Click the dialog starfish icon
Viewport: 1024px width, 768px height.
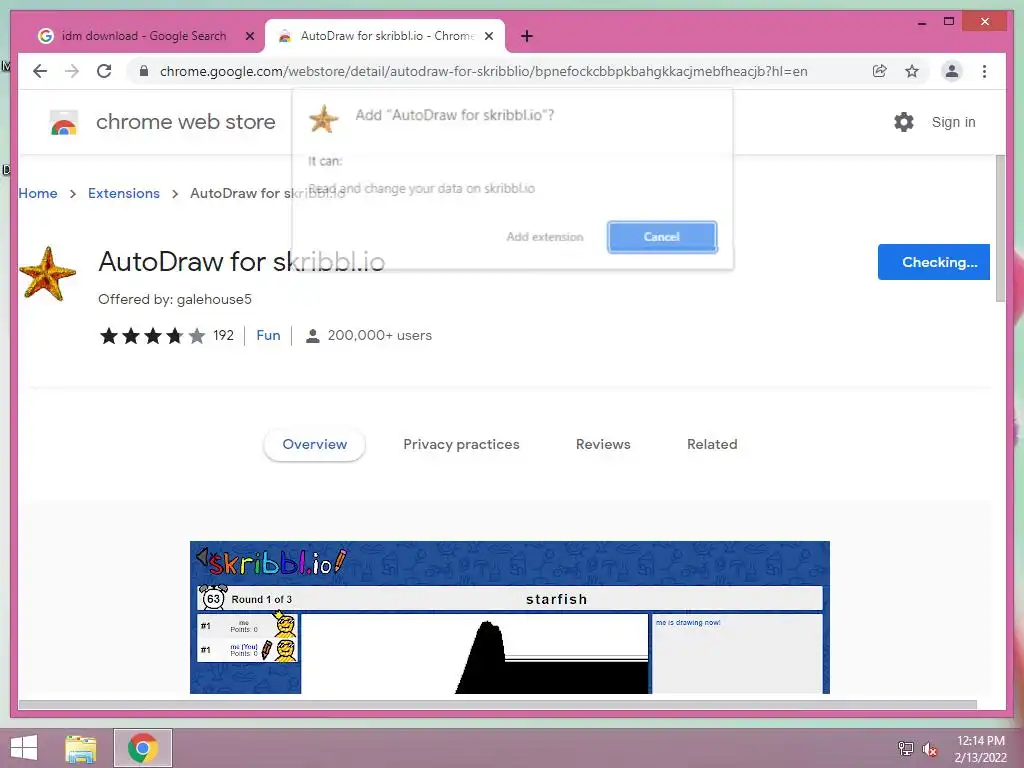[323, 119]
